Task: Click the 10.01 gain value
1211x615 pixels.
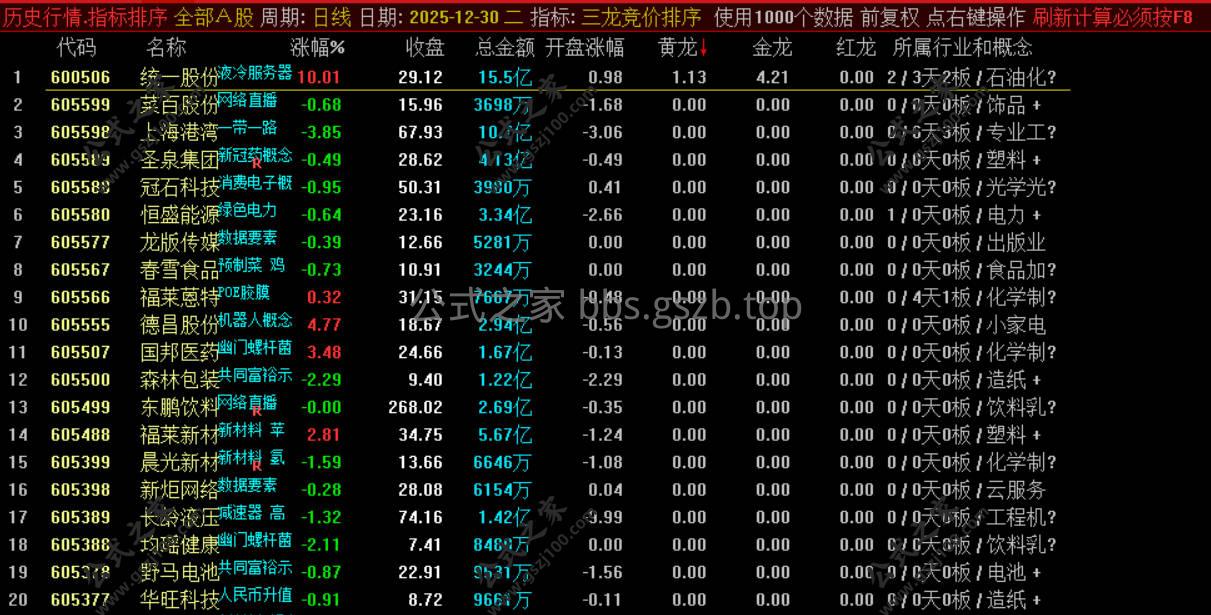Action: click(319, 77)
